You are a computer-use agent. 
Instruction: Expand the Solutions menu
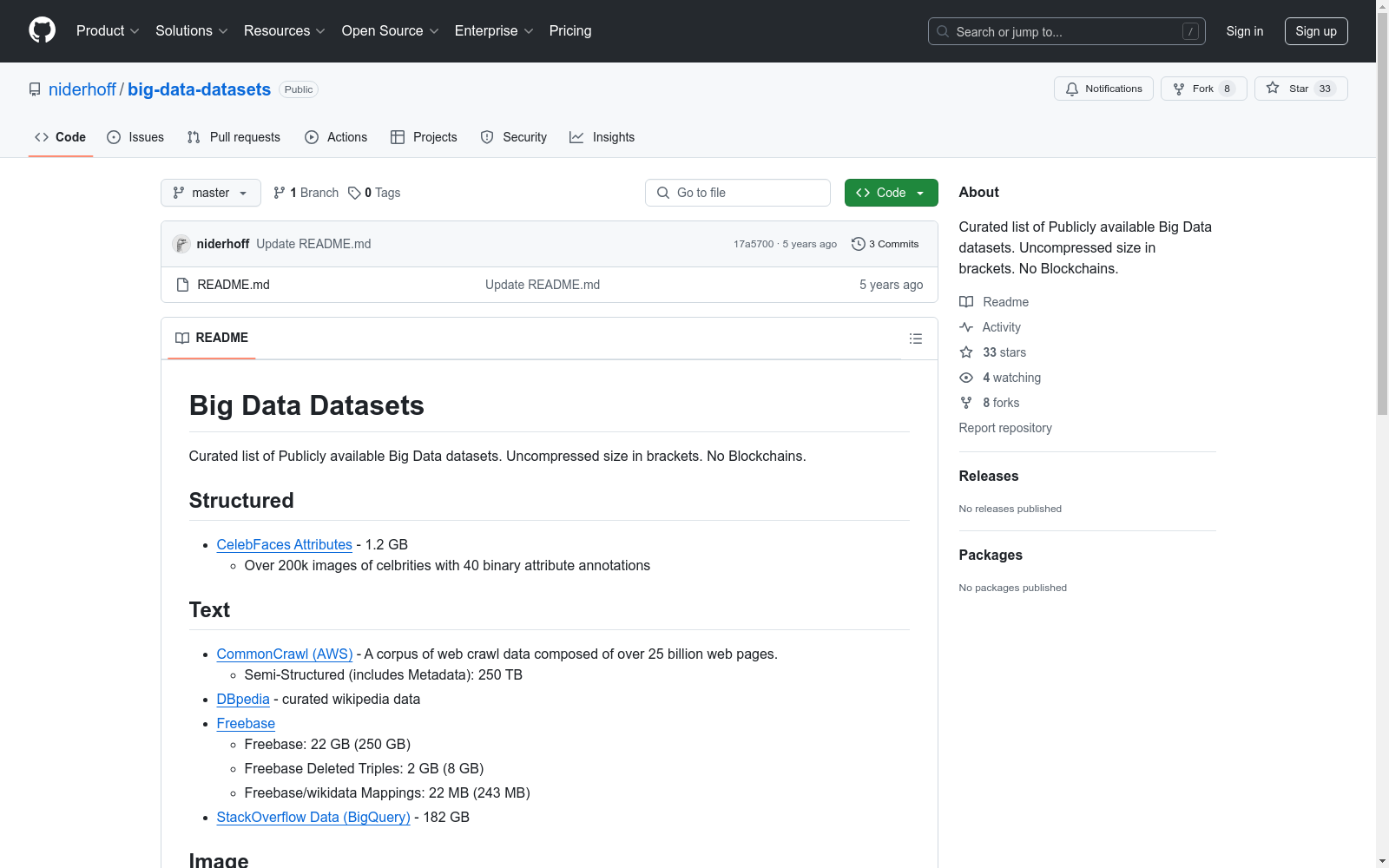pyautogui.click(x=192, y=30)
